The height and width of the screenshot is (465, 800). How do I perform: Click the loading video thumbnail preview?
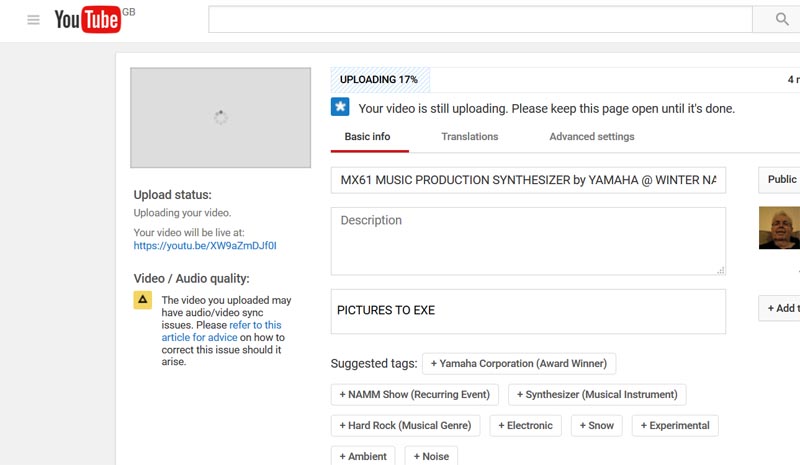(220, 117)
